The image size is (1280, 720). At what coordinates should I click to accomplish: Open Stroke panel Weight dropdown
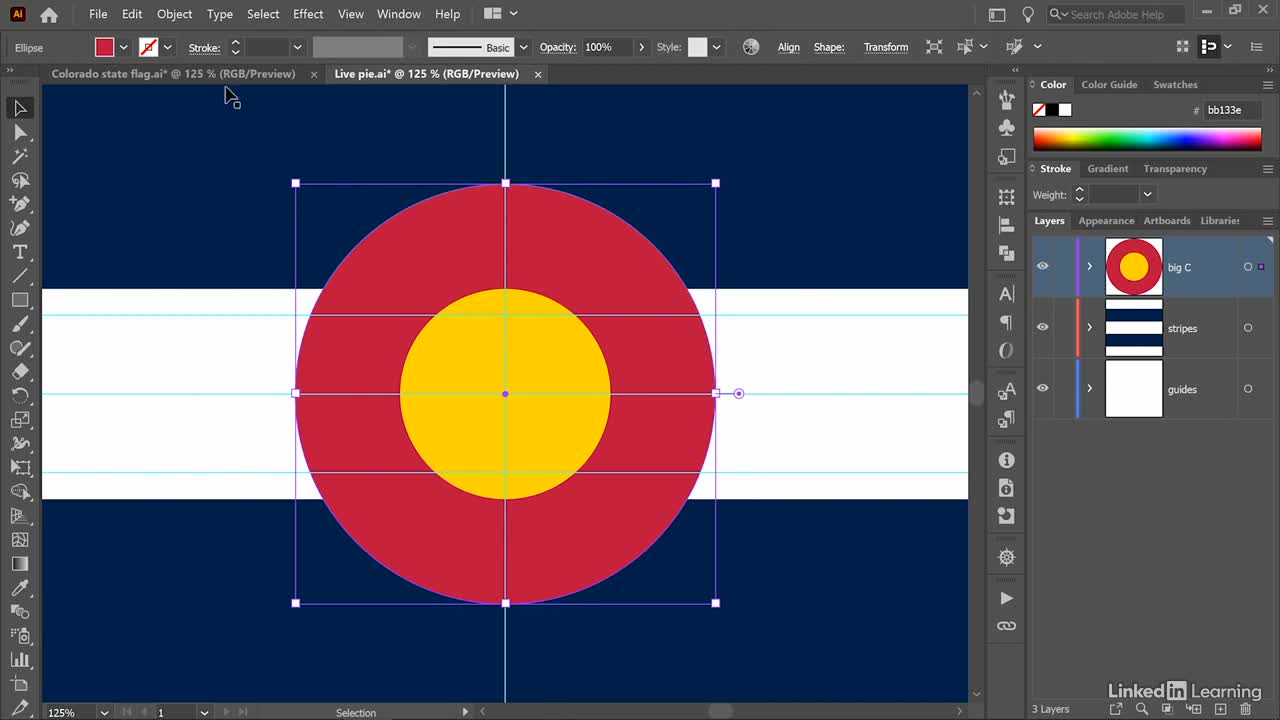[x=1147, y=195]
